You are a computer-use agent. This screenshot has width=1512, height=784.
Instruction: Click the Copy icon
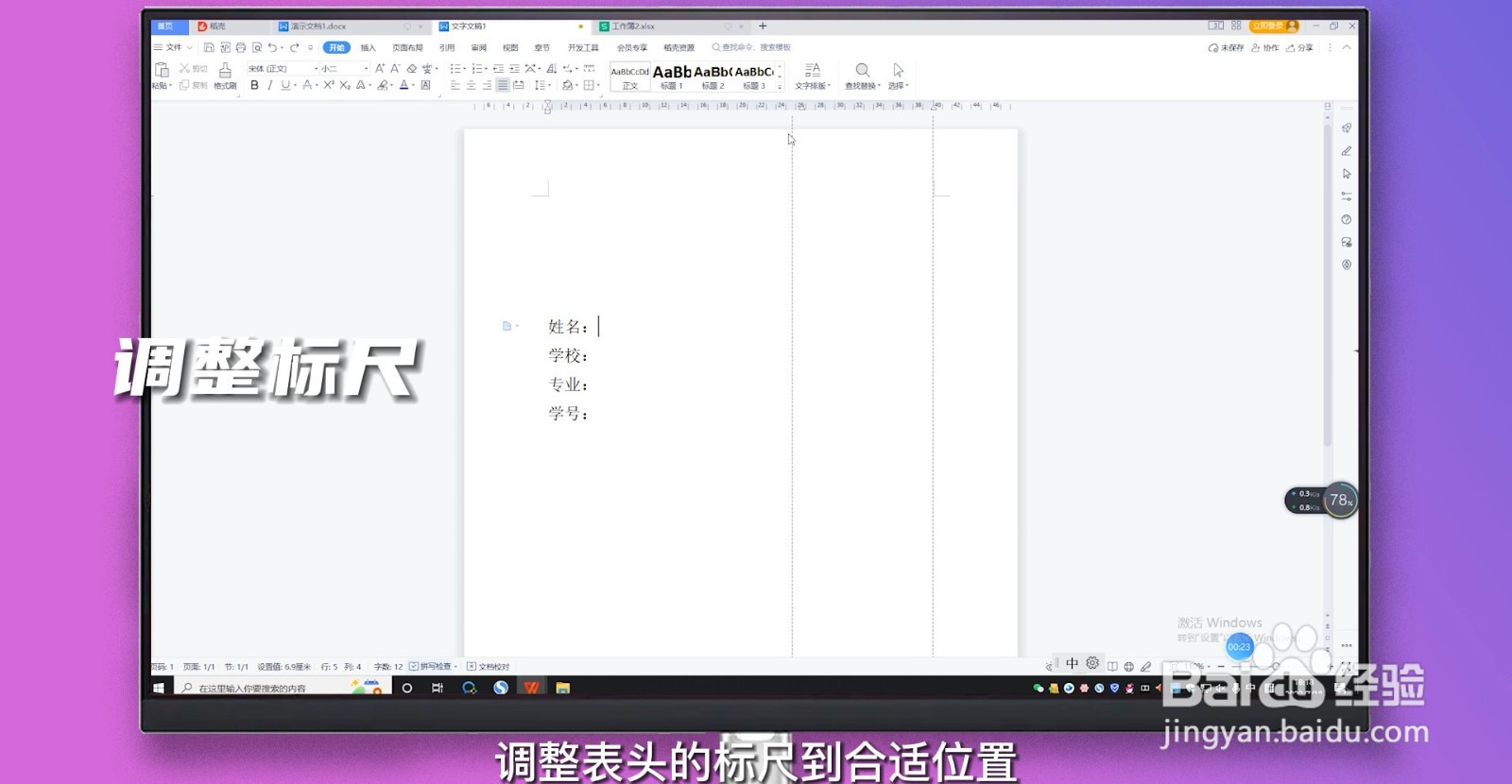[x=184, y=85]
